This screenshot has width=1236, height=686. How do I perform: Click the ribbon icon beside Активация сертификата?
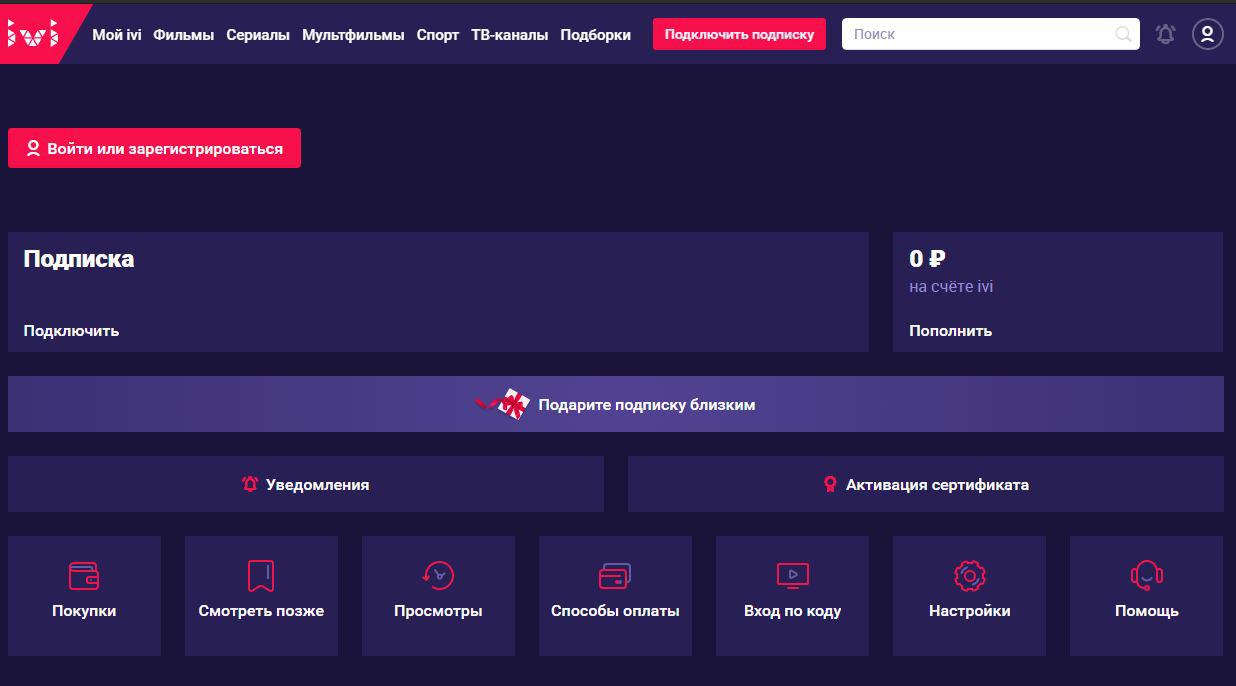[x=829, y=484]
